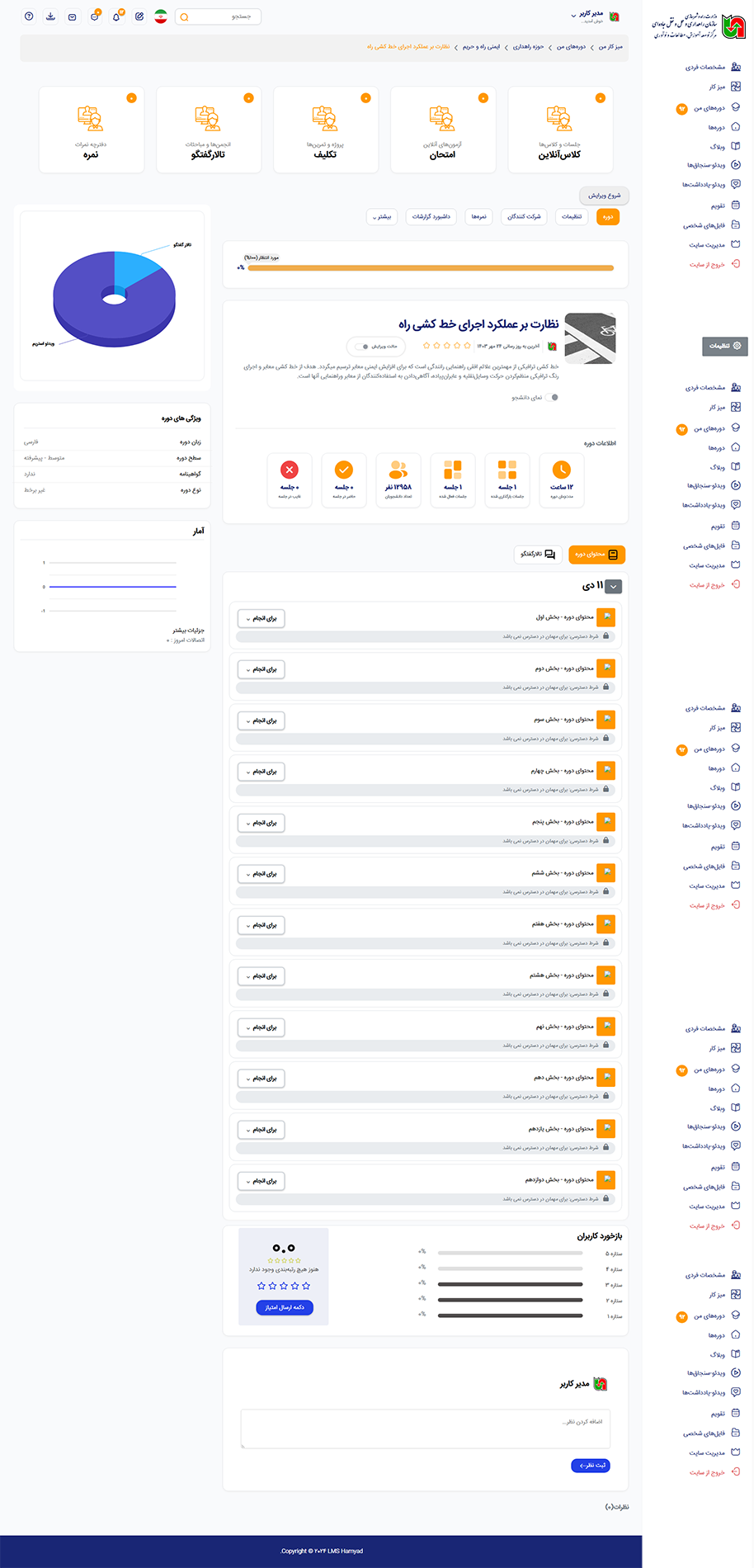Viewport: 754px width, 1568px height.
Task: Click the download icon in top bar
Action: click(x=51, y=17)
